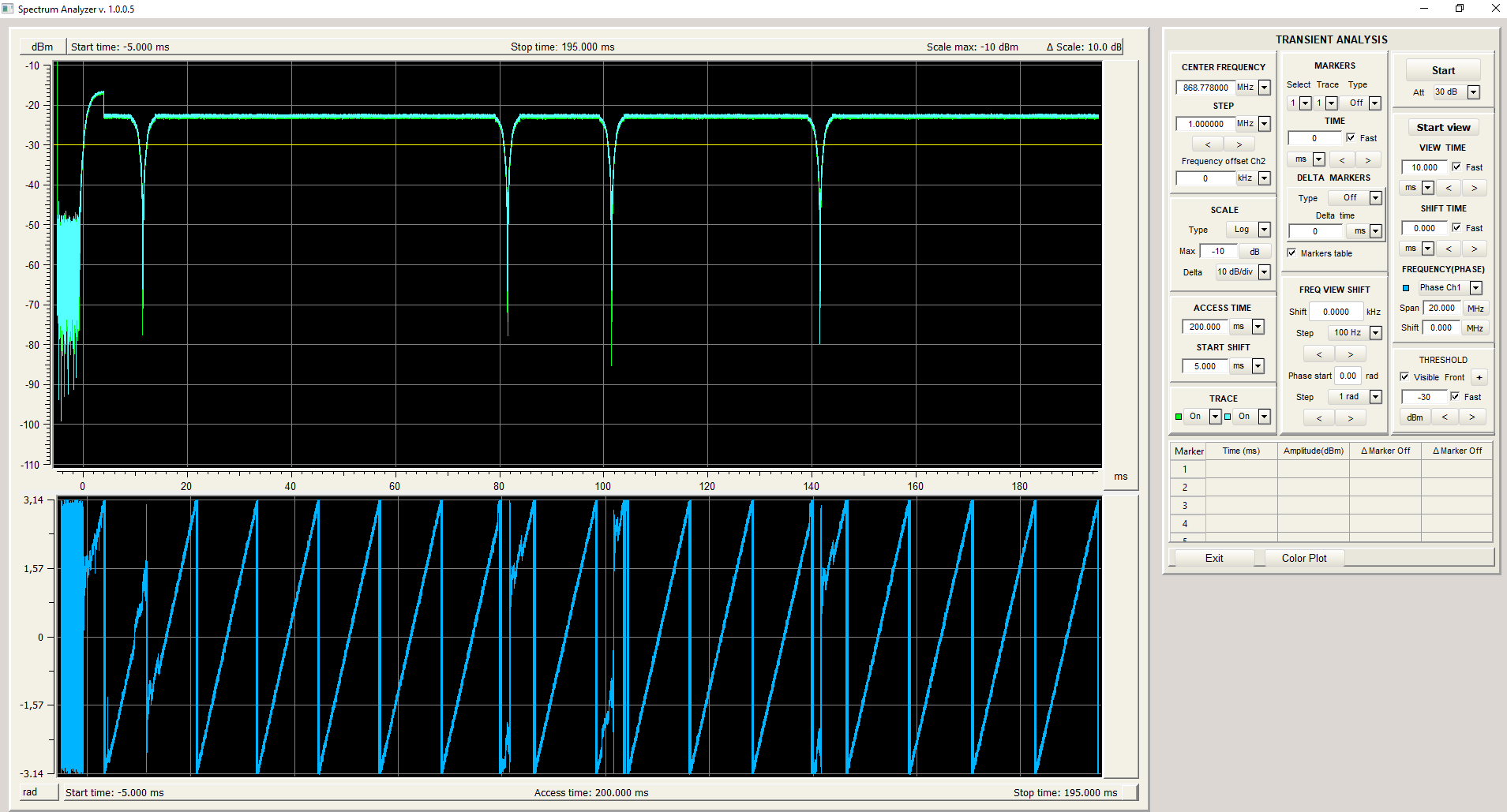The width and height of the screenshot is (1507, 812).
Task: Increase the frequency view shift
Action: point(1351,354)
